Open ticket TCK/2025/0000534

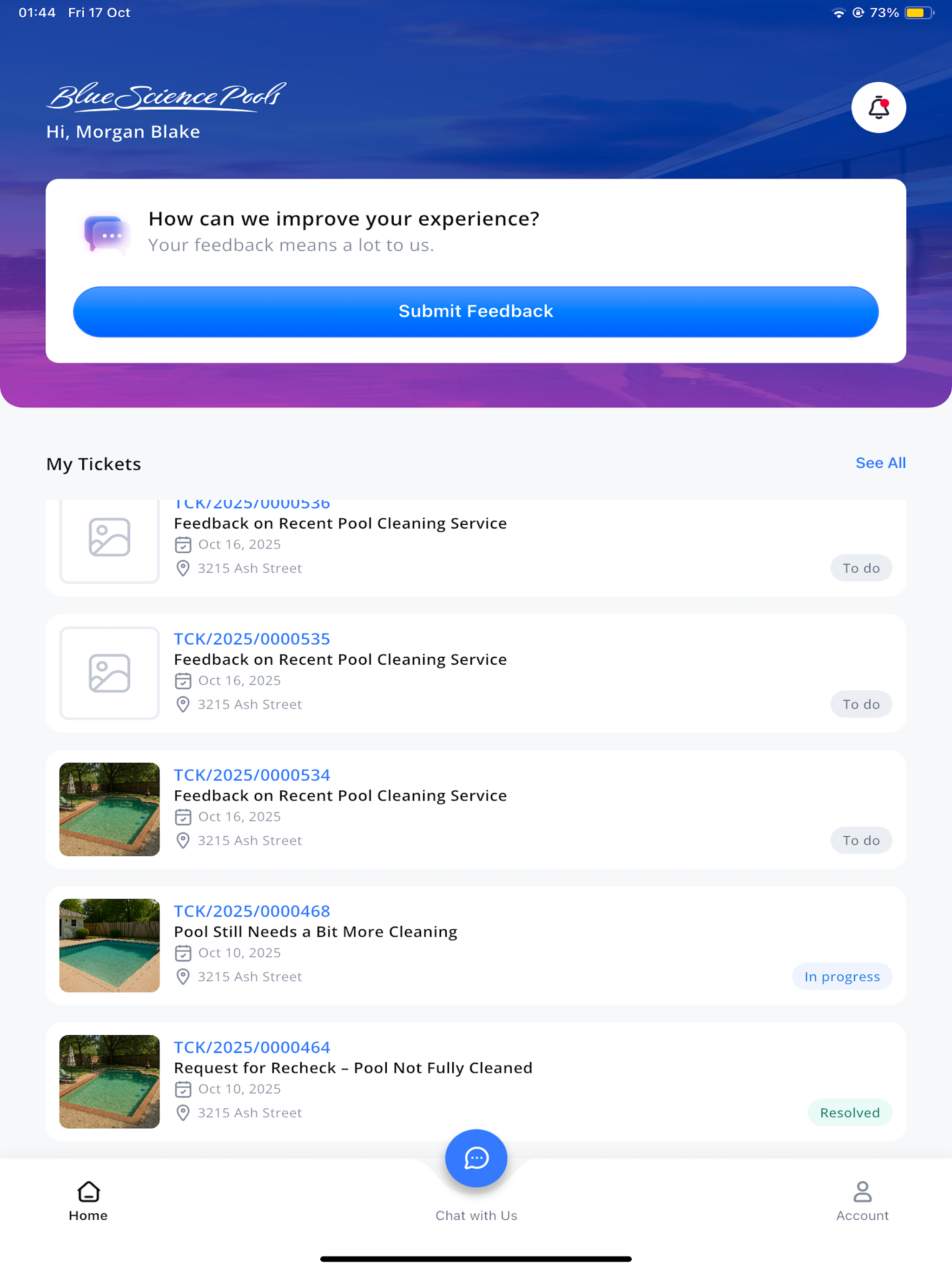pyautogui.click(x=476, y=809)
